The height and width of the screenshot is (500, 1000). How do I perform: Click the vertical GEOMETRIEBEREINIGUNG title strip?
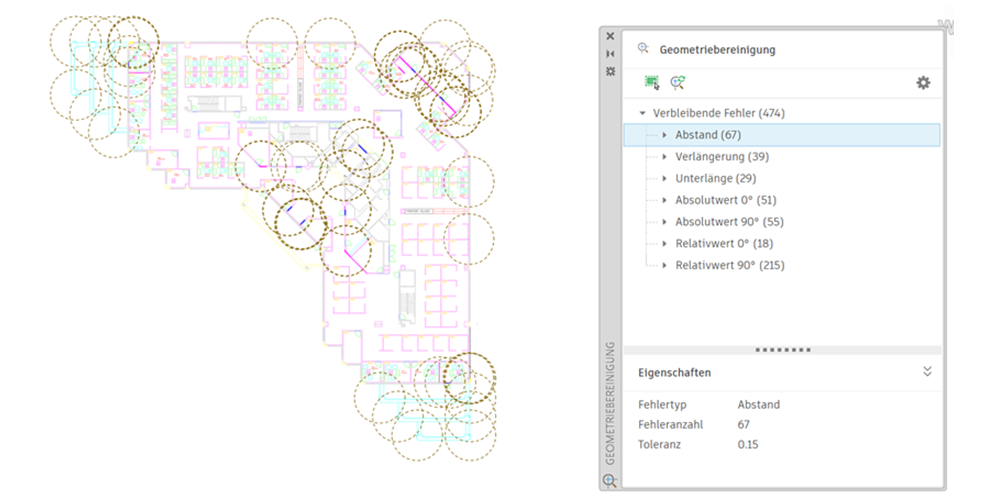609,400
